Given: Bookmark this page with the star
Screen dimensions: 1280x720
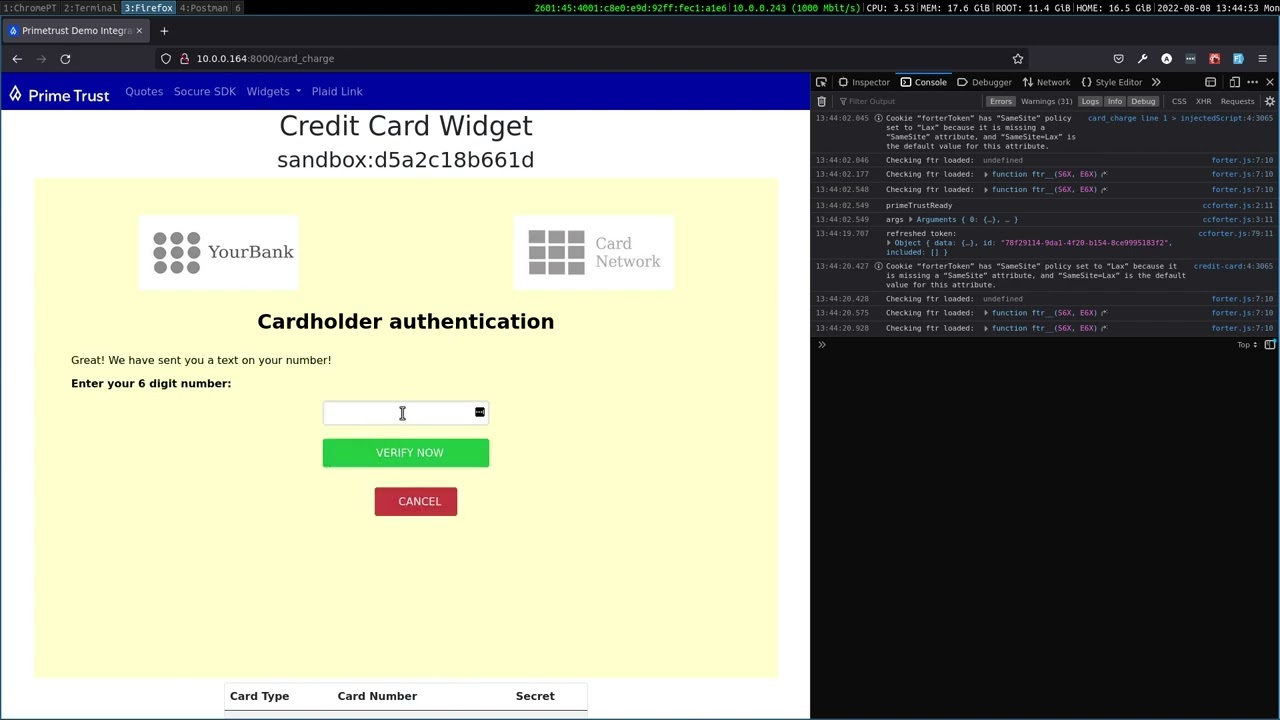Looking at the screenshot, I should click(x=1018, y=59).
